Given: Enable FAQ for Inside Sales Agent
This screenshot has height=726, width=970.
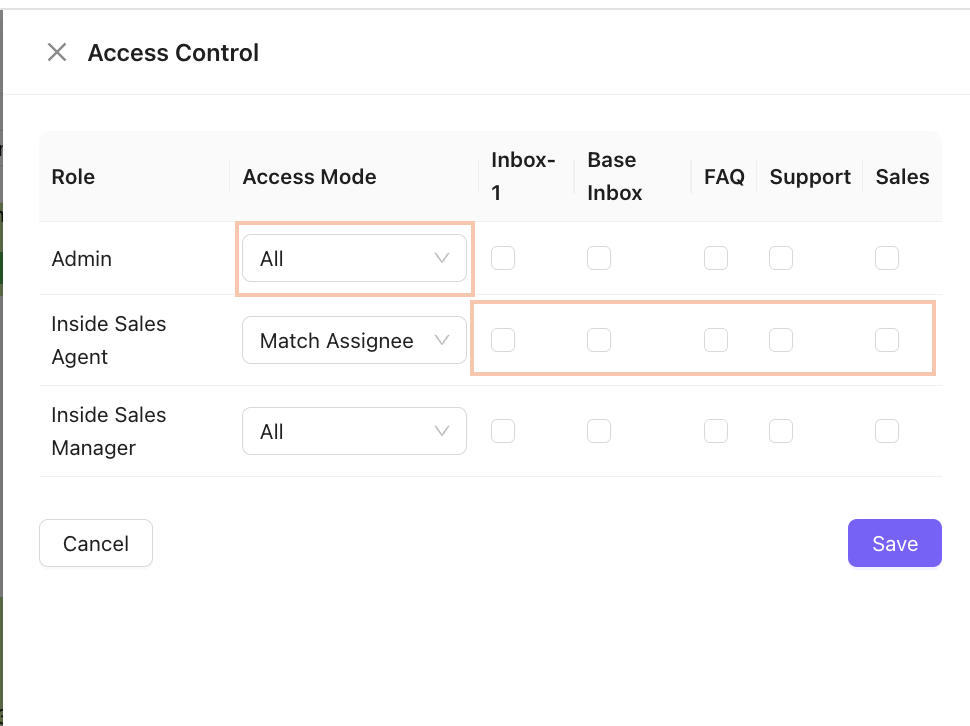Looking at the screenshot, I should (x=716, y=340).
